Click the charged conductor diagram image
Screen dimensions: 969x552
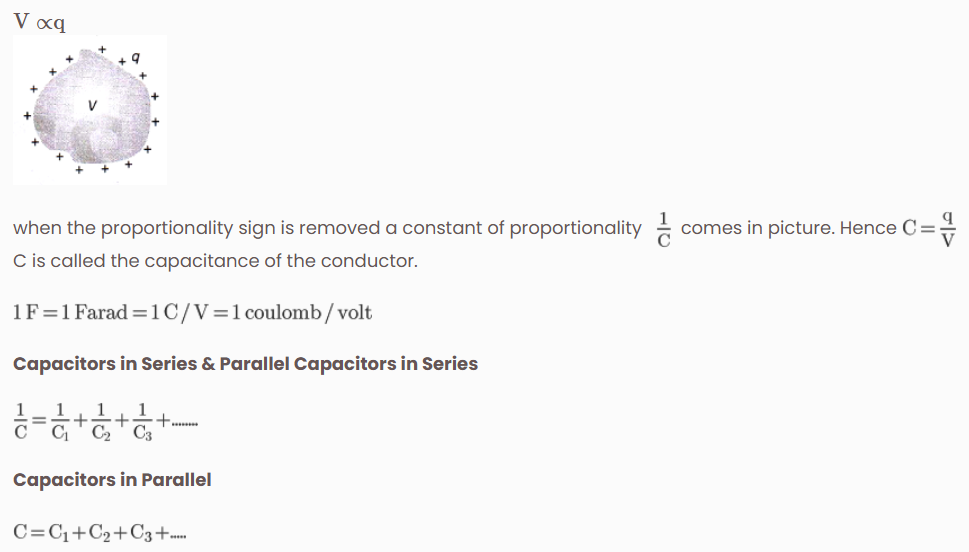coord(90,109)
